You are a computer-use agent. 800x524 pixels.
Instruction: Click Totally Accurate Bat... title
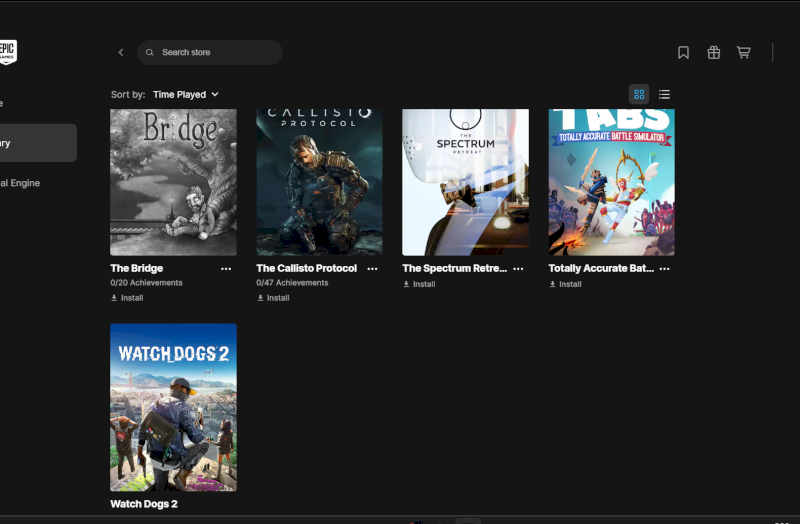click(x=601, y=268)
